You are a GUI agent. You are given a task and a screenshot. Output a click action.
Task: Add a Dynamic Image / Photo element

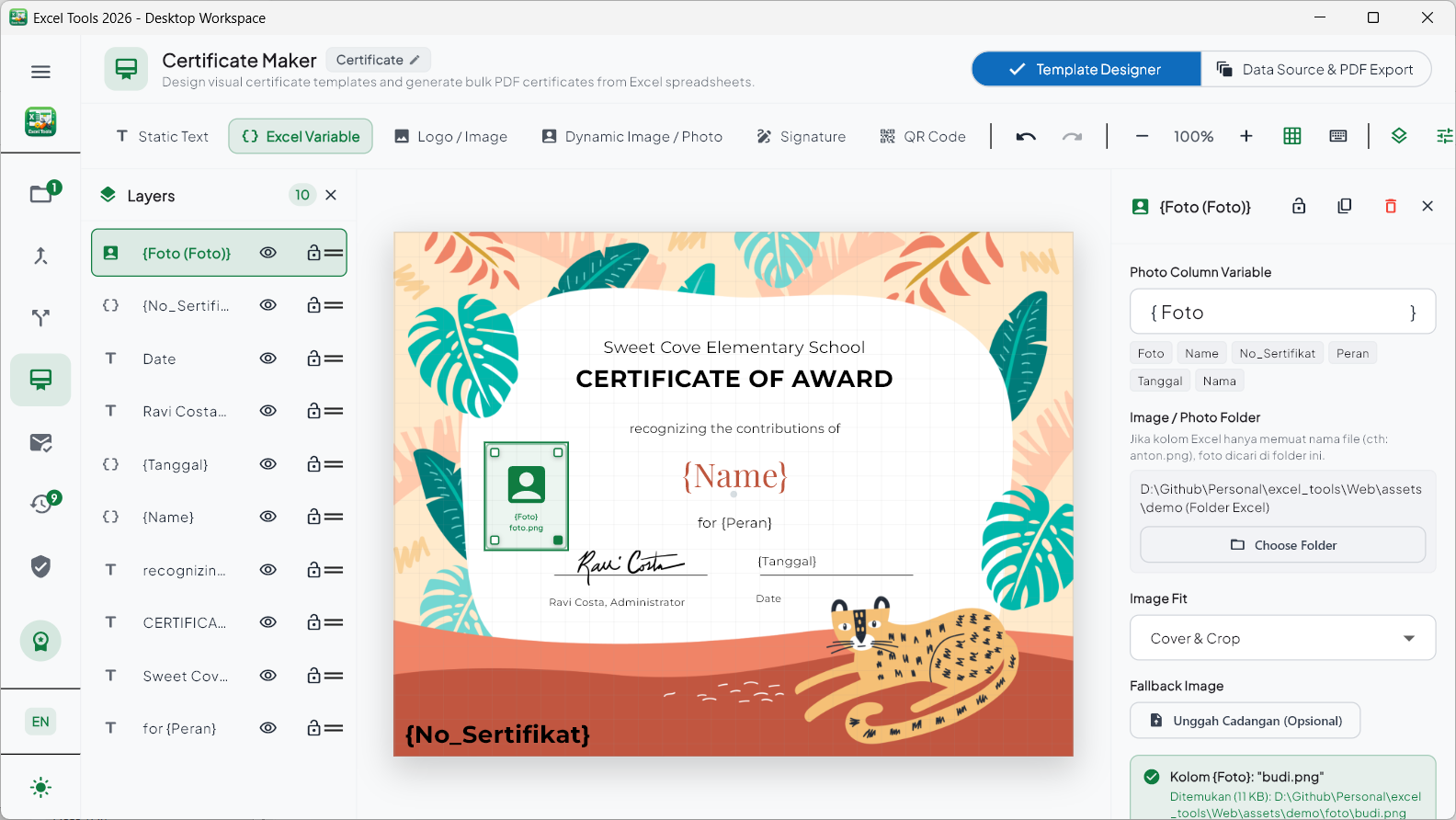point(631,136)
